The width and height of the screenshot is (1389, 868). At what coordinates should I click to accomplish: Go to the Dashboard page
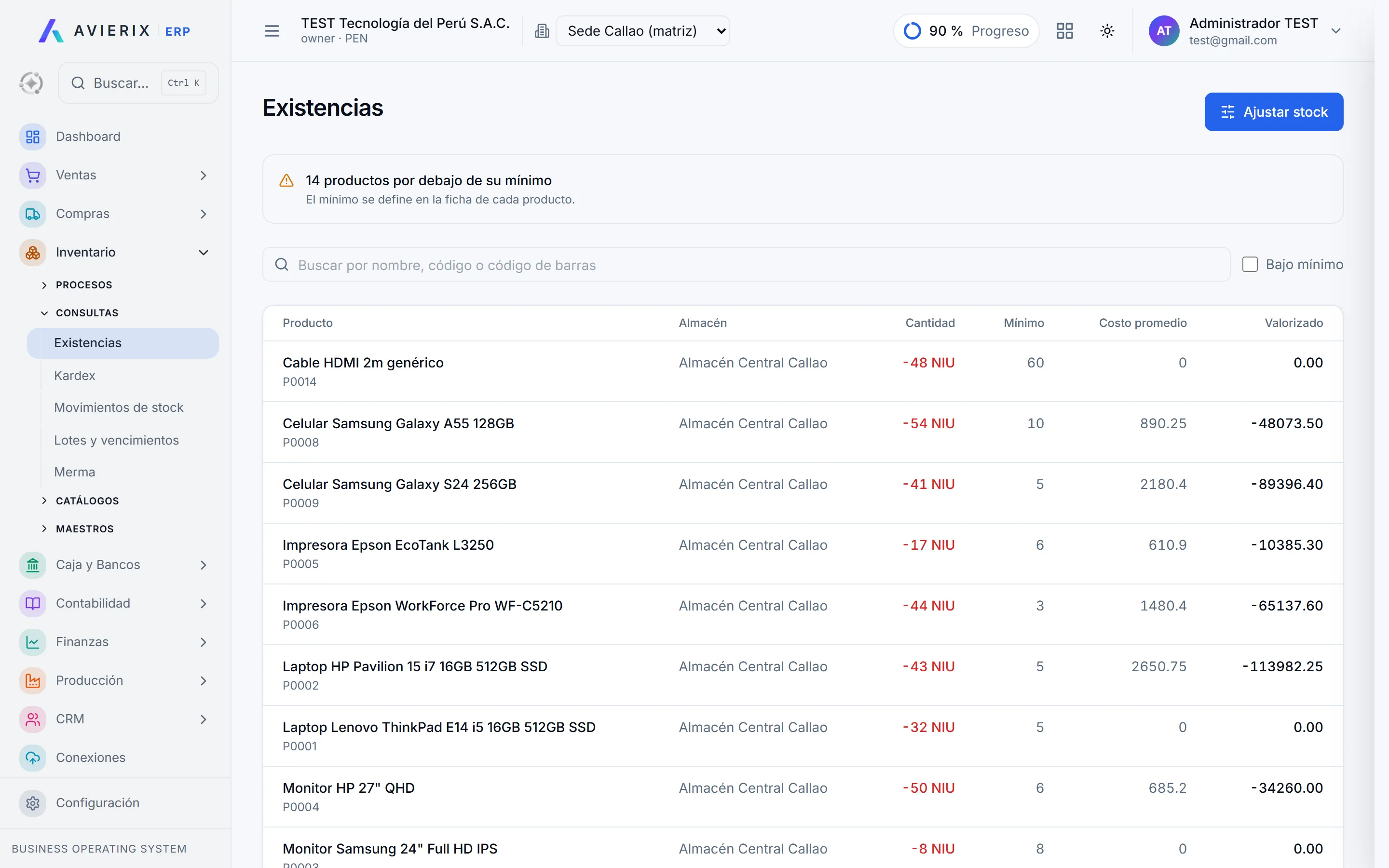click(88, 136)
